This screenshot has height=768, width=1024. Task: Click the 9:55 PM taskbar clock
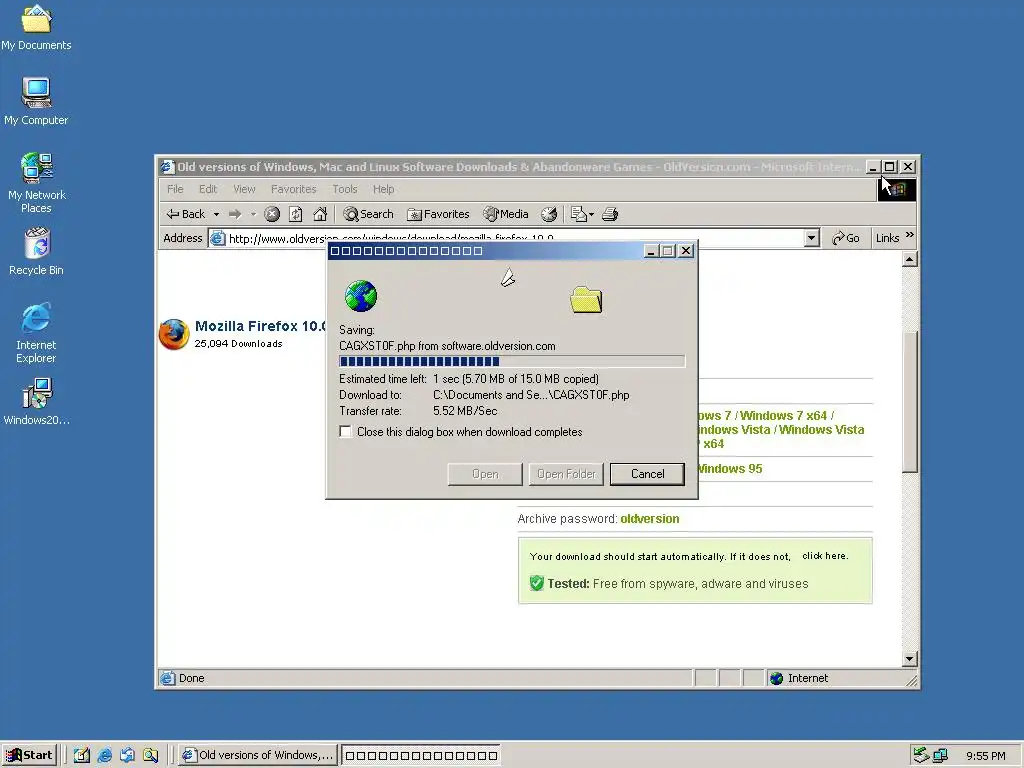pyautogui.click(x=986, y=756)
